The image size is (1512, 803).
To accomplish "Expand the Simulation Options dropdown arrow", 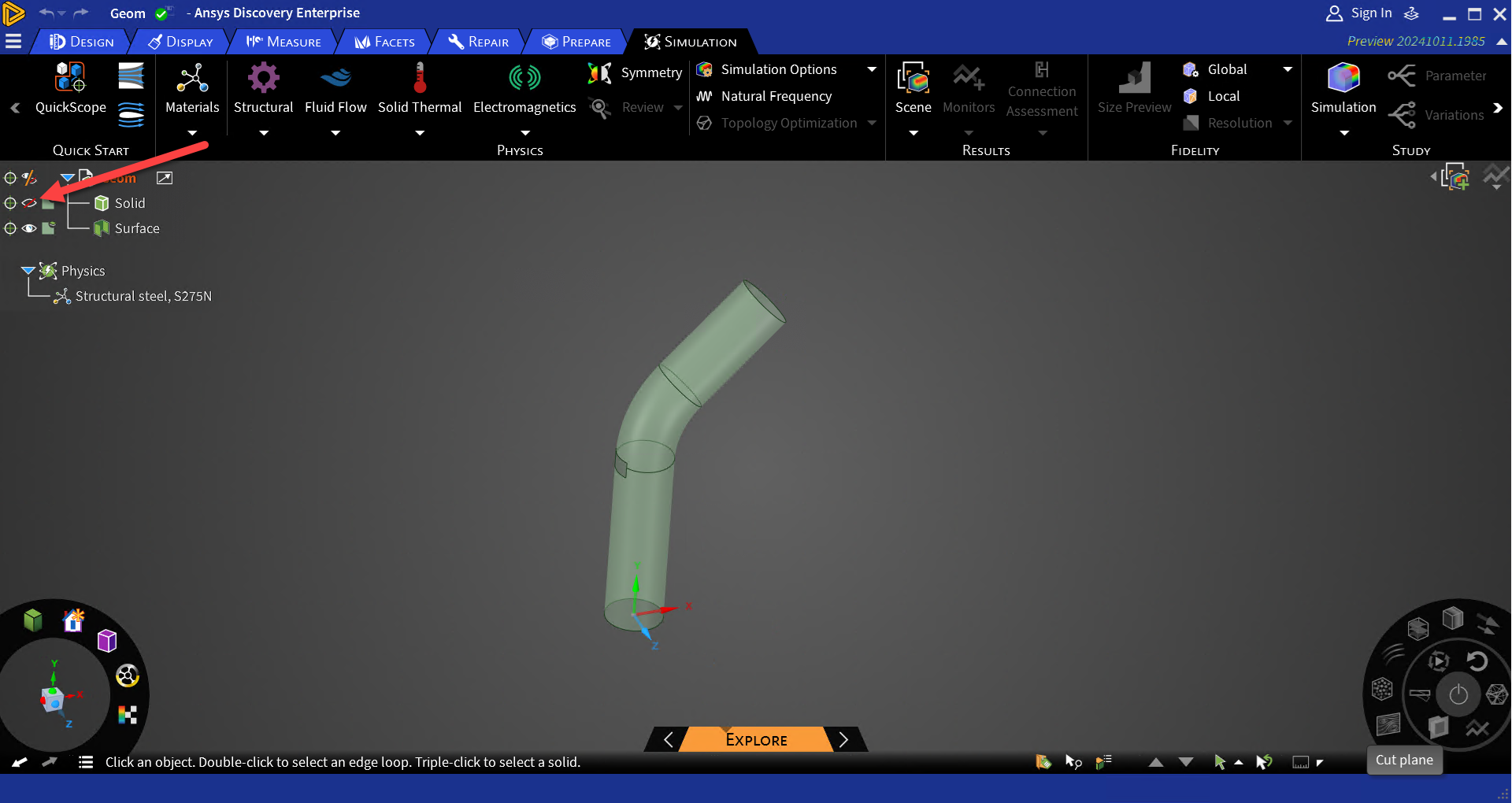I will (872, 69).
